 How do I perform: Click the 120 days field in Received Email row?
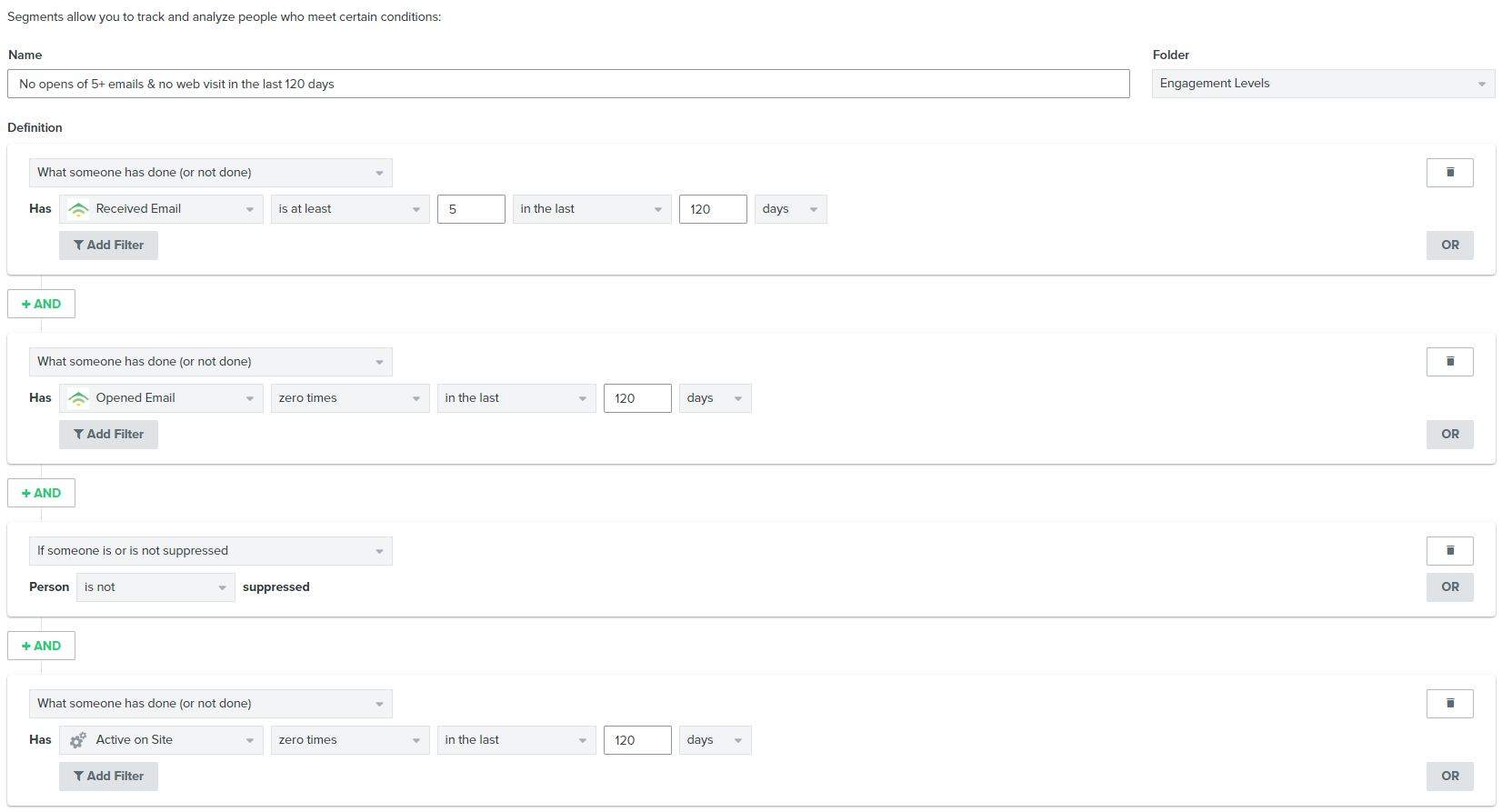click(713, 209)
